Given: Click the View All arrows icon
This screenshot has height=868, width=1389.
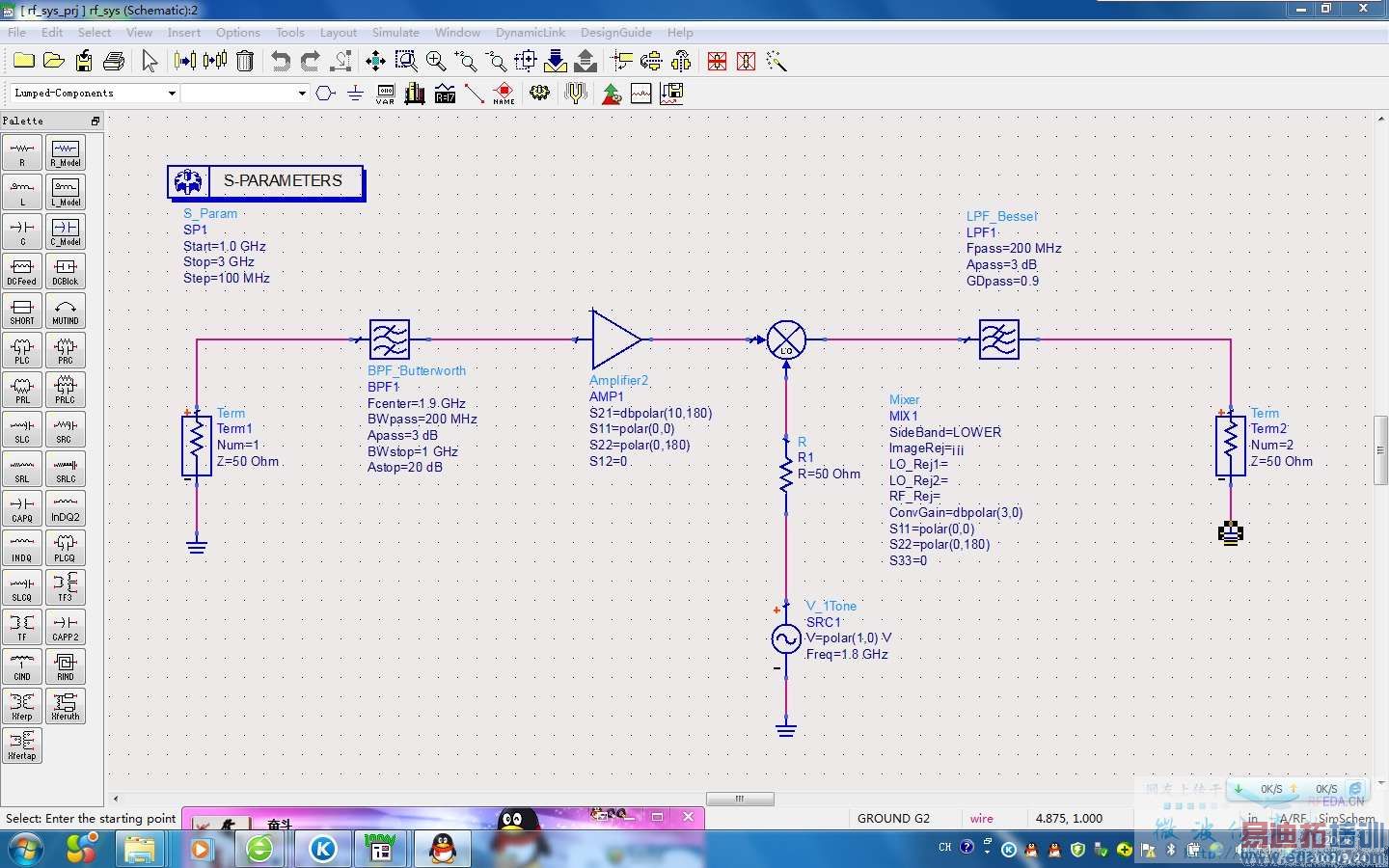Looking at the screenshot, I should (x=375, y=62).
